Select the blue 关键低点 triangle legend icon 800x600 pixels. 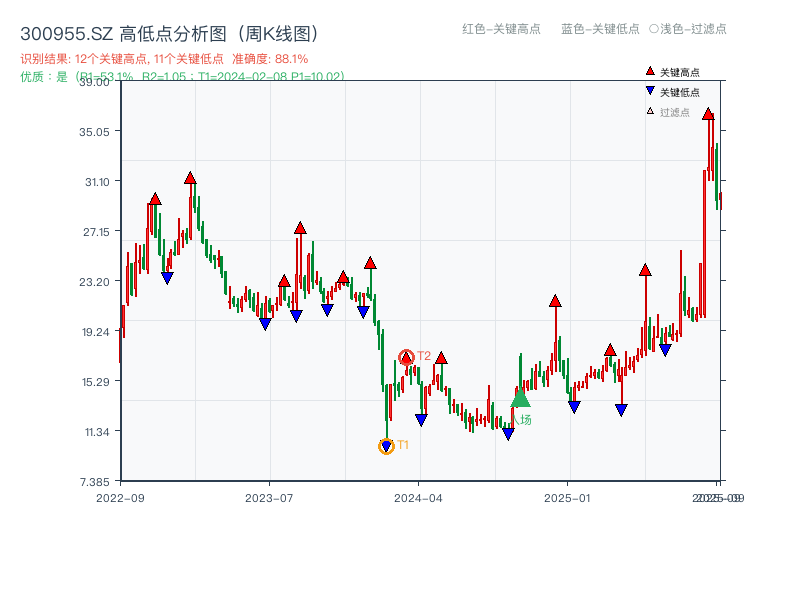(x=648, y=90)
